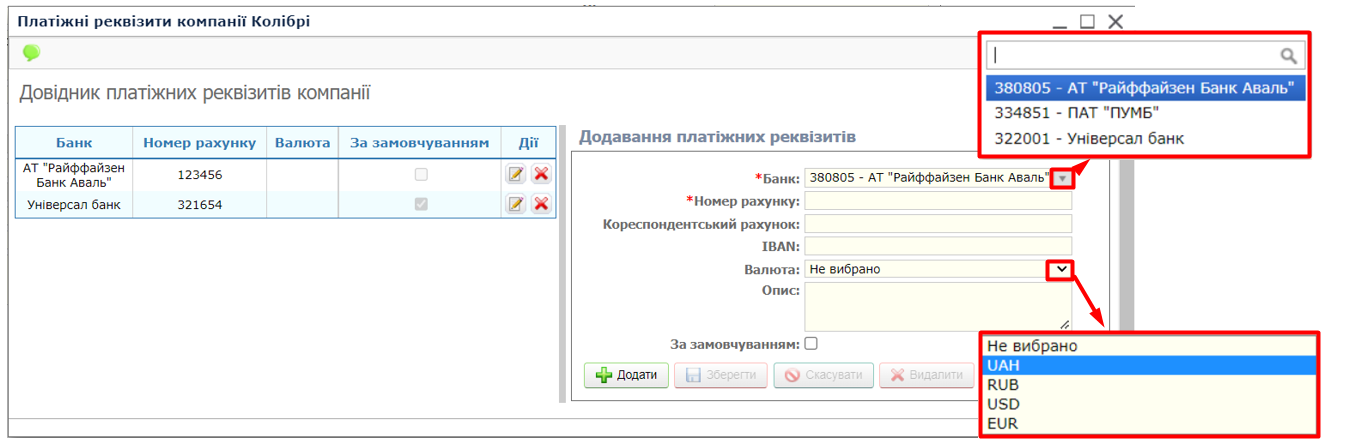This screenshot has height=445, width=1352.
Task: Delete the Універсал банк row
Action: 541,205
